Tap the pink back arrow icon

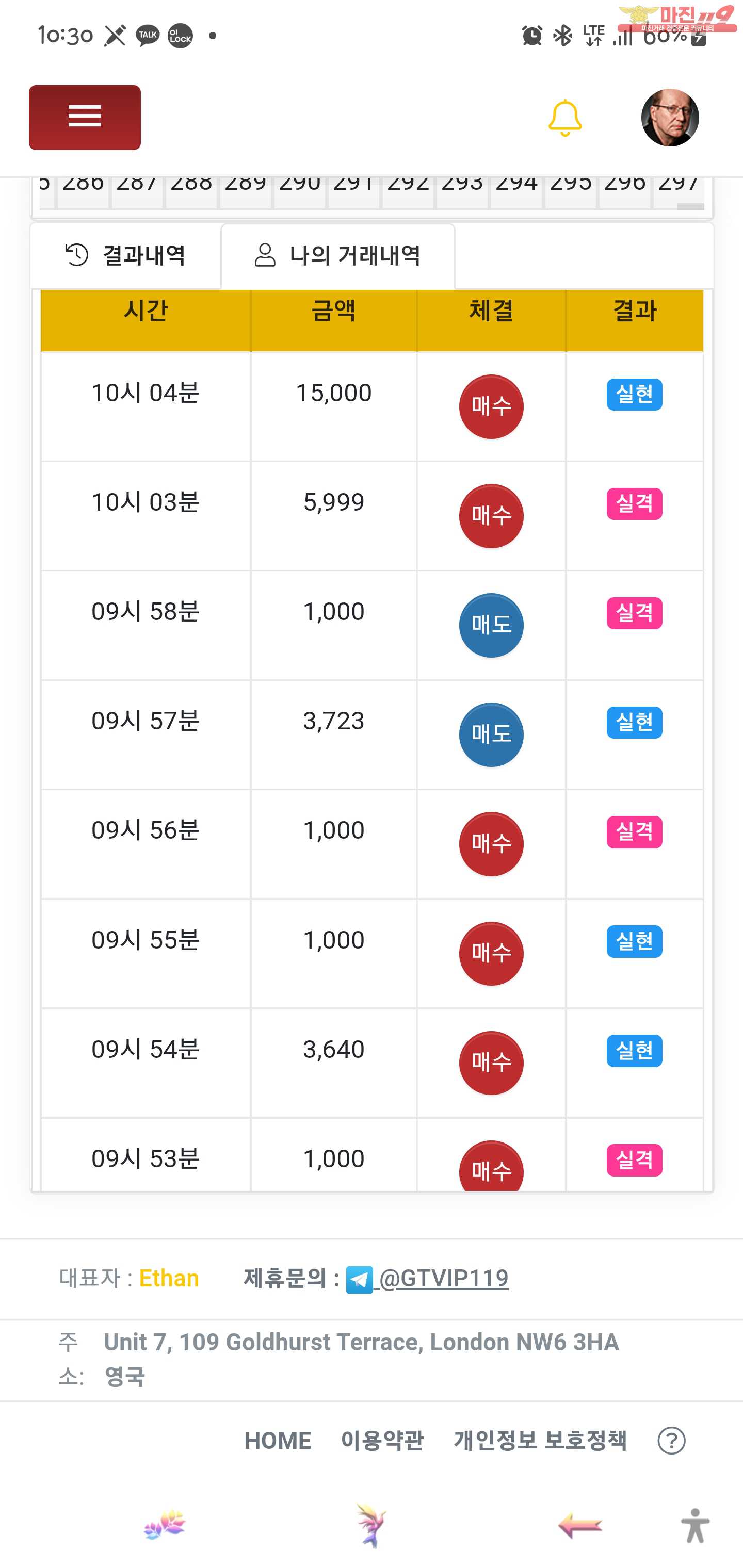580,1525
